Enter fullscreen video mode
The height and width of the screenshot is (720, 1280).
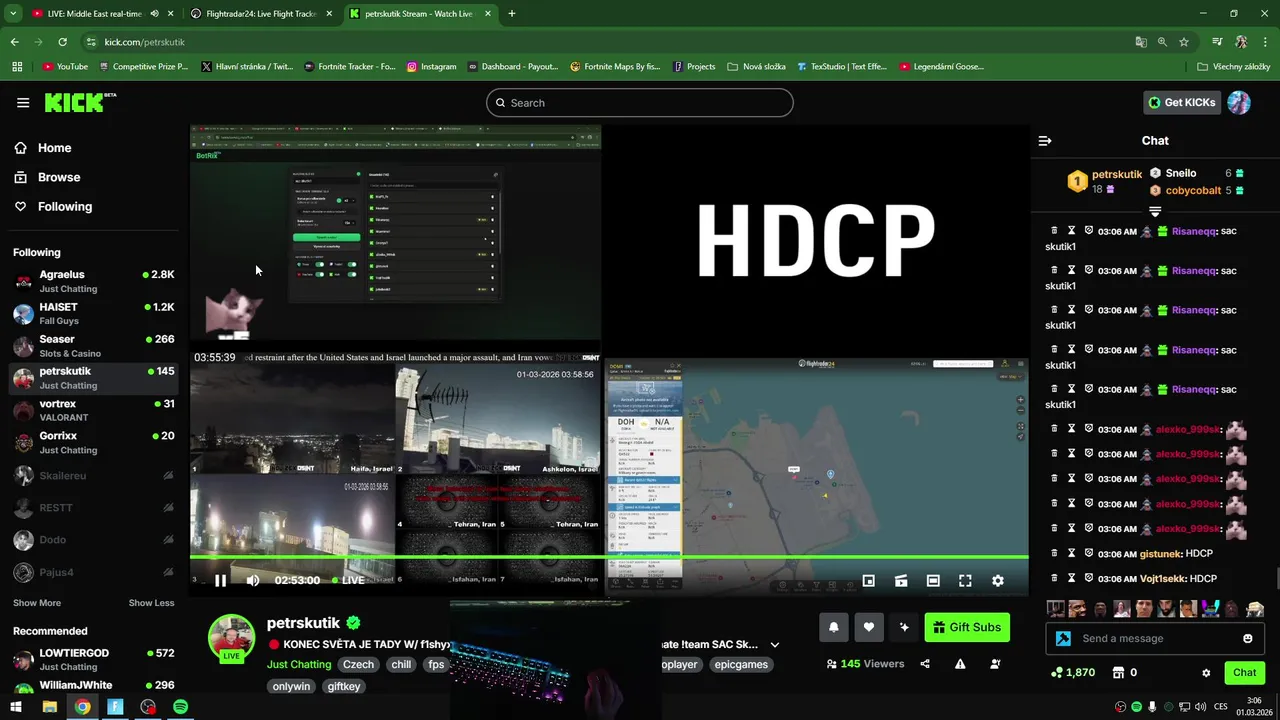point(965,580)
